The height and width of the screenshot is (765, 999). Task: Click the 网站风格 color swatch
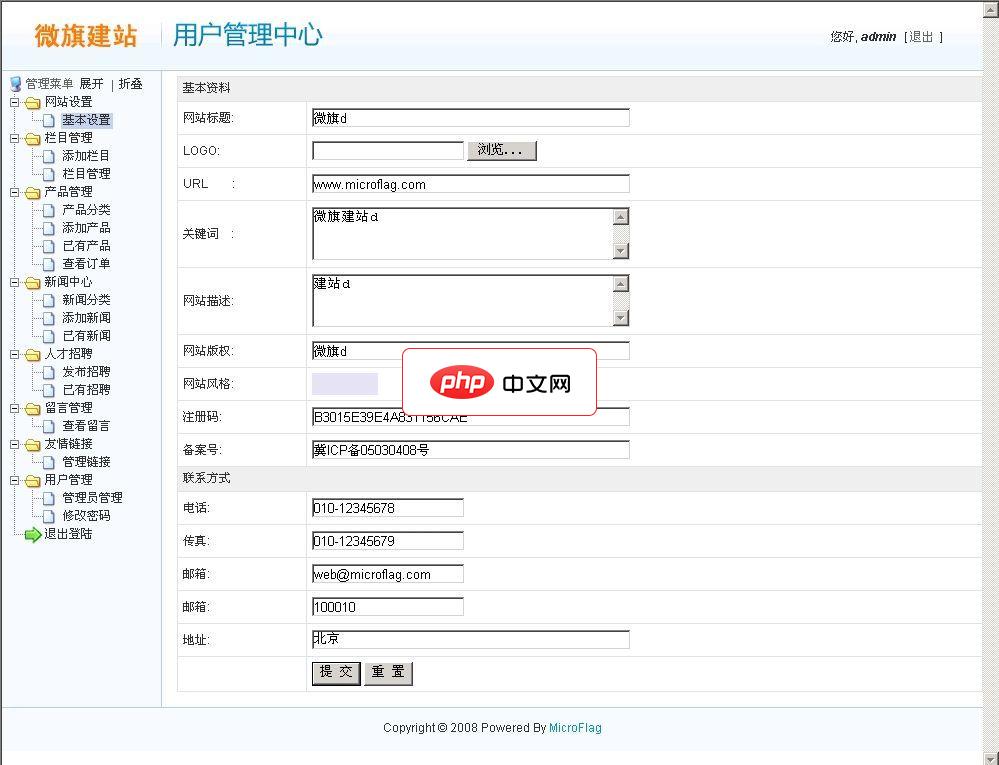click(x=345, y=384)
